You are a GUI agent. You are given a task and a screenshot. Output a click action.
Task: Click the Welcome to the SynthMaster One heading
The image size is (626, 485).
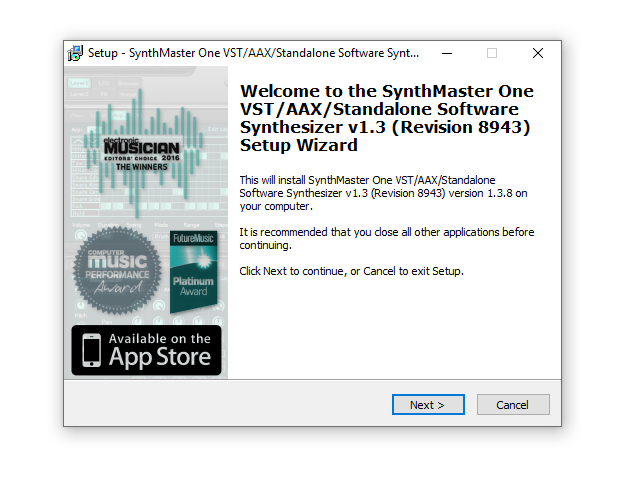coord(386,118)
